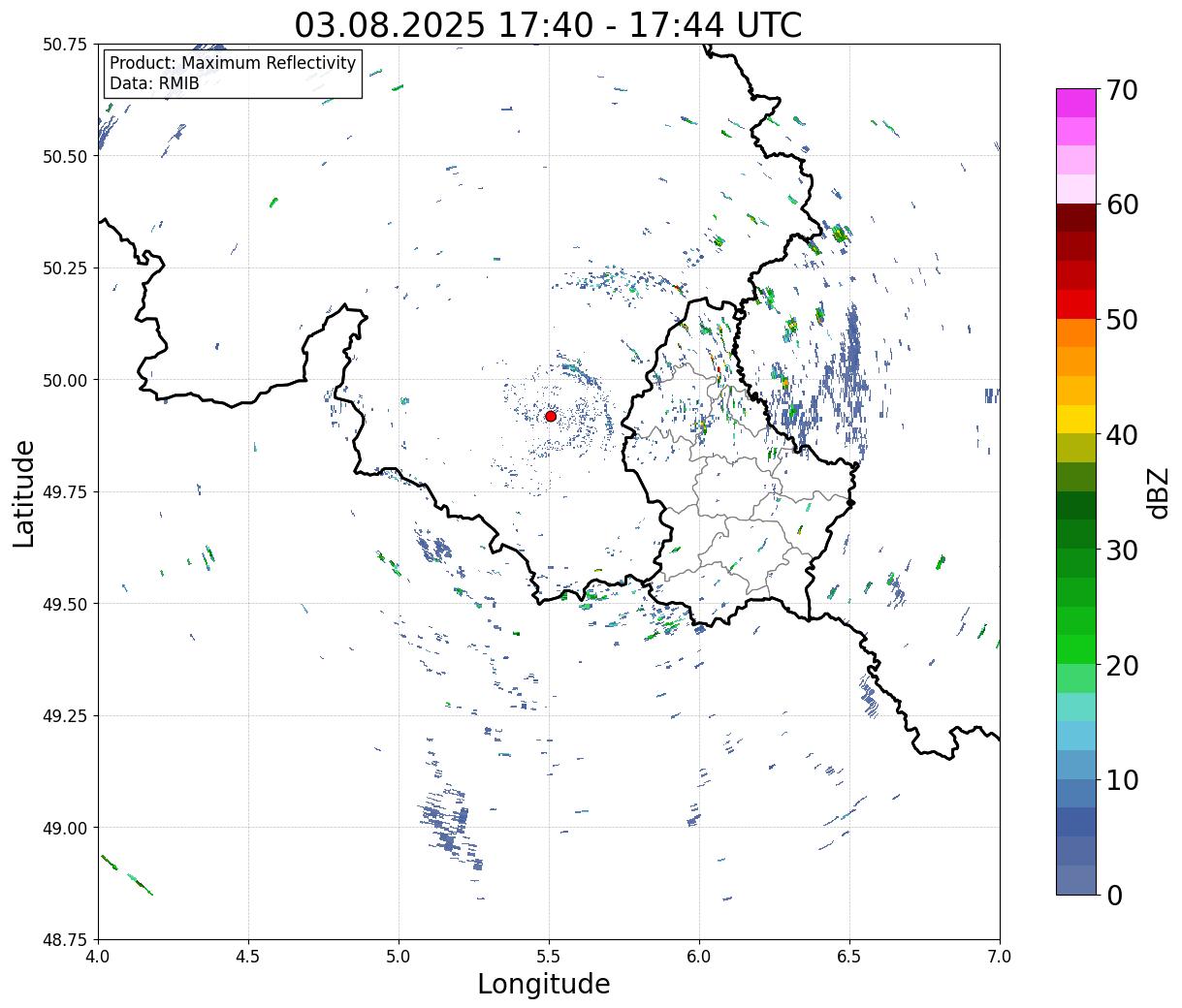This screenshot has width=1182, height=1008.
Task: Click latitude tick label 50.25
Action: (65, 268)
